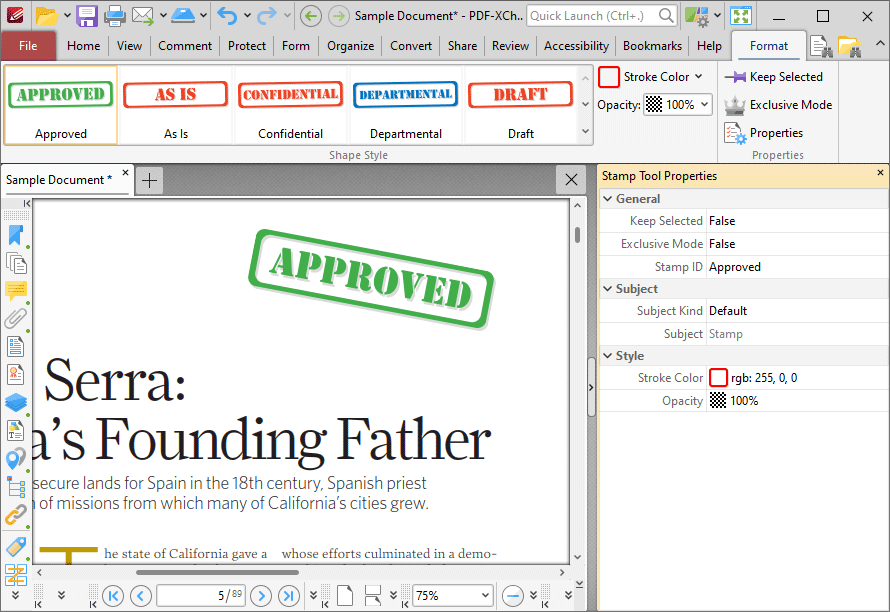The width and height of the screenshot is (890, 612).
Task: Open the Attachments paperclip pane
Action: [16, 318]
